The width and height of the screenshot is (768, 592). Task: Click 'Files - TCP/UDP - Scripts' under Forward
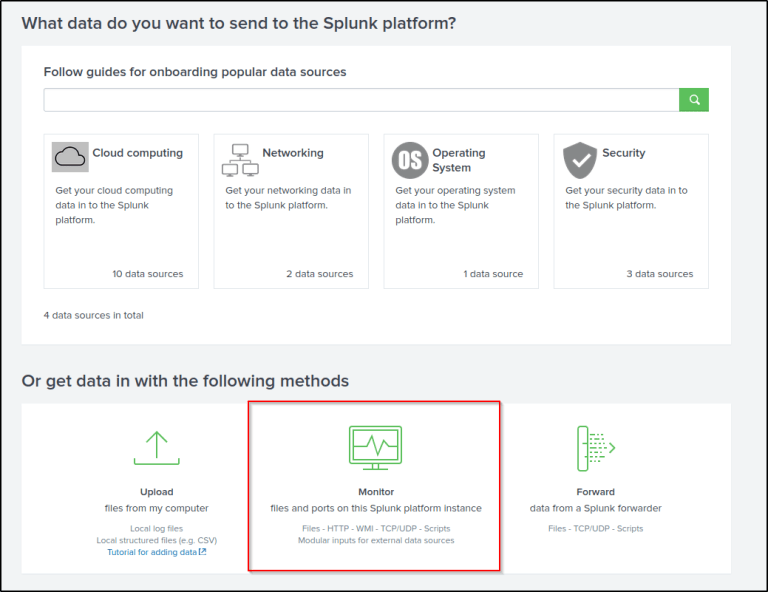(596, 528)
